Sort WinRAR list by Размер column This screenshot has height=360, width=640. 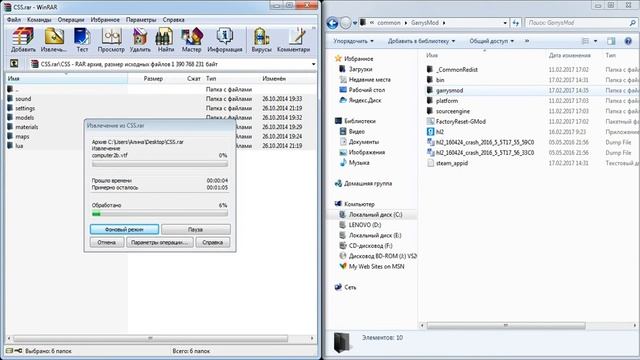[x=153, y=78]
